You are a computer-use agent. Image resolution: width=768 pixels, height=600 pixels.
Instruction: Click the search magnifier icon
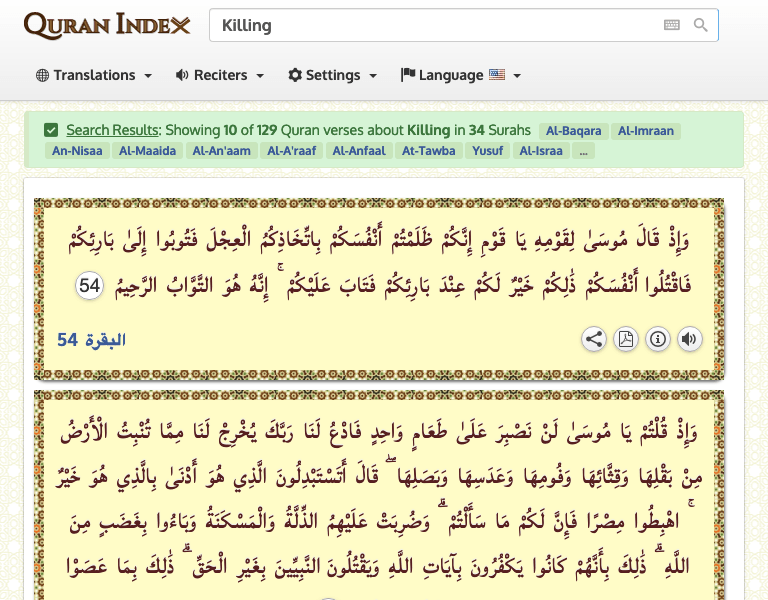click(700, 25)
